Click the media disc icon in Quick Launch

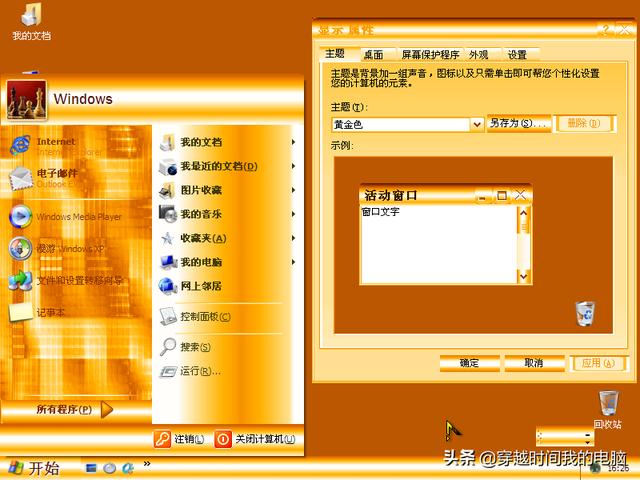pos(109,468)
